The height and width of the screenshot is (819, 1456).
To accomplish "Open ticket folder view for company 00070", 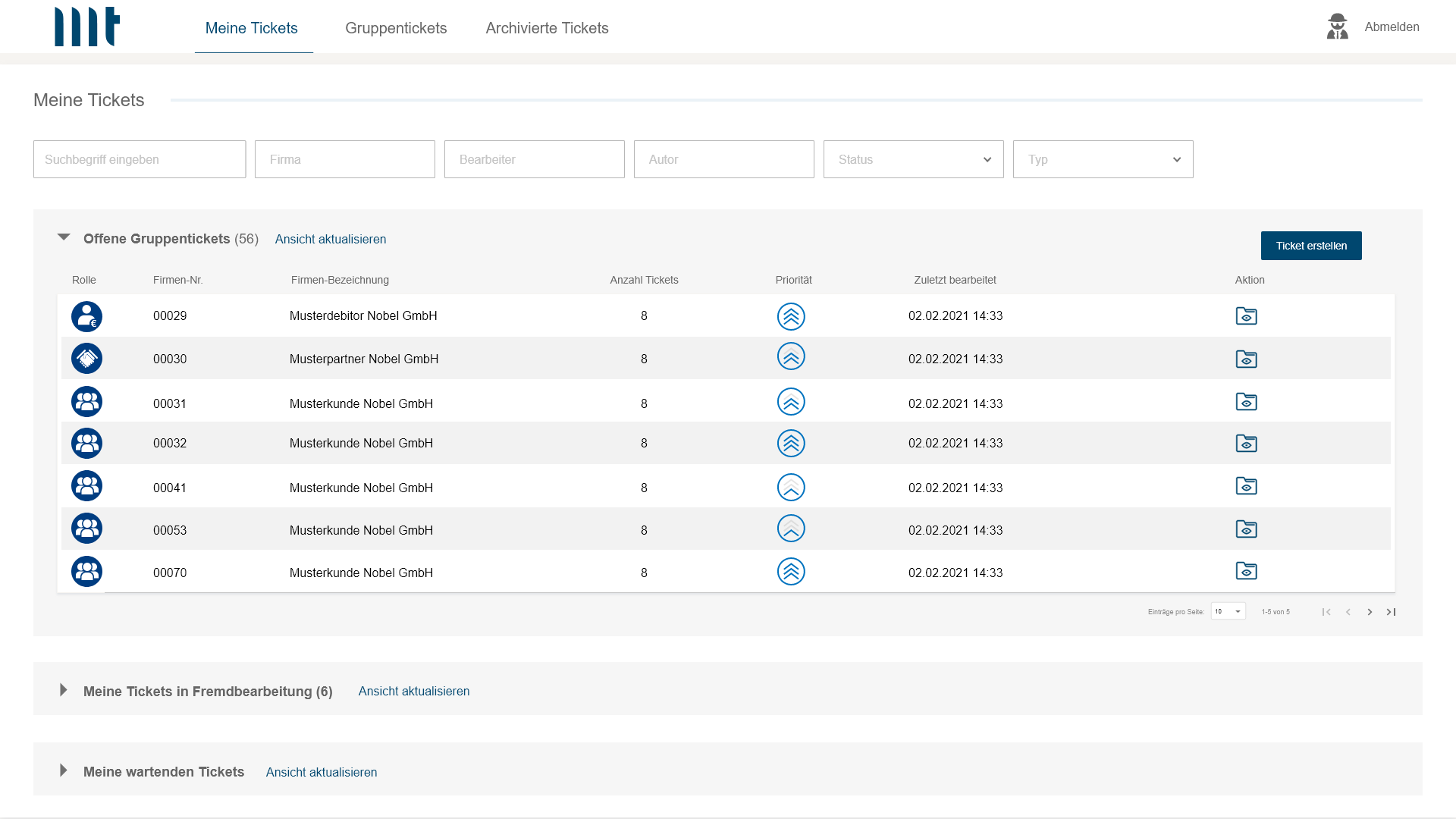I will [1246, 570].
